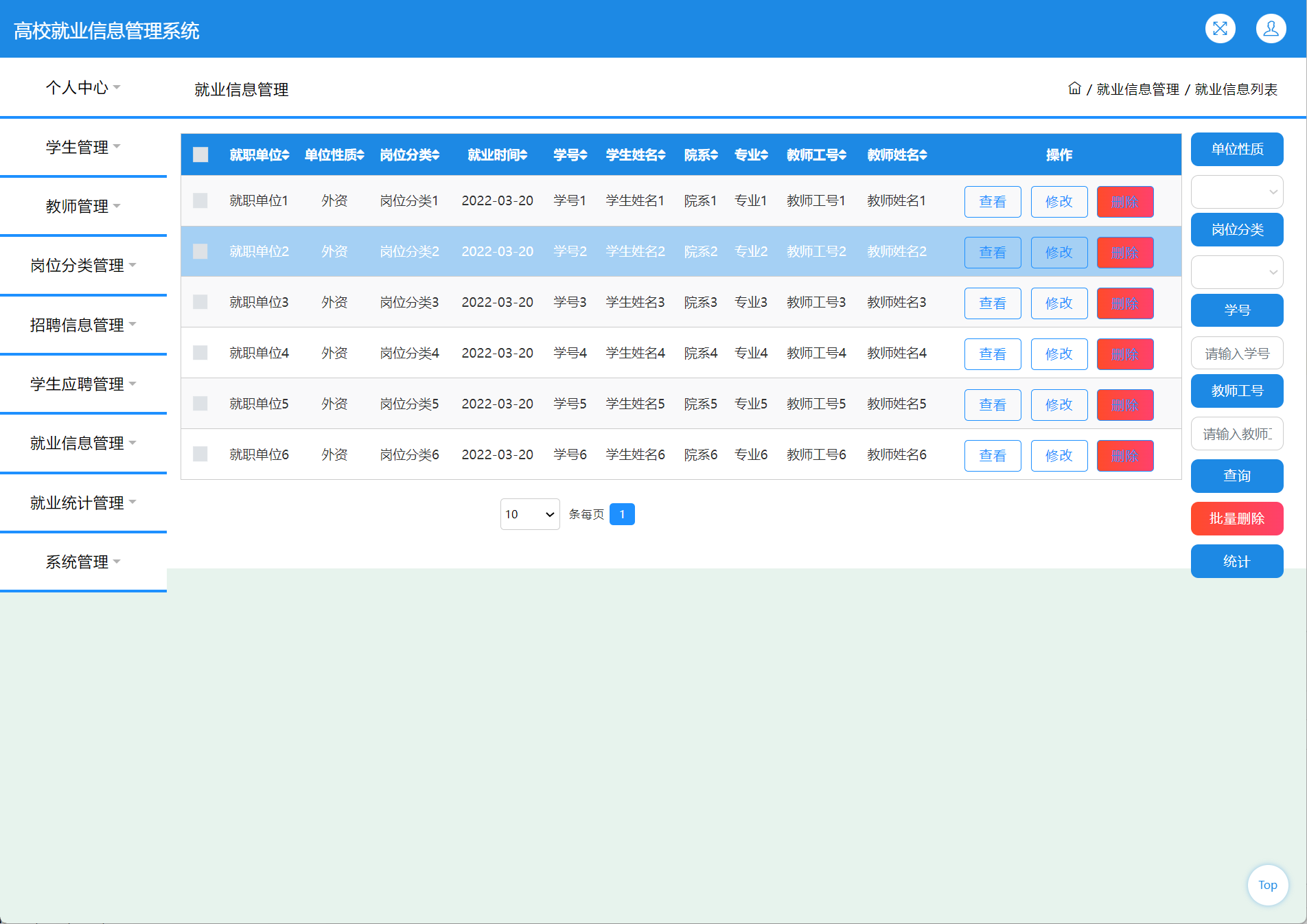
Task: Click 删除 for 就职单位3 row
Action: coord(1125,303)
